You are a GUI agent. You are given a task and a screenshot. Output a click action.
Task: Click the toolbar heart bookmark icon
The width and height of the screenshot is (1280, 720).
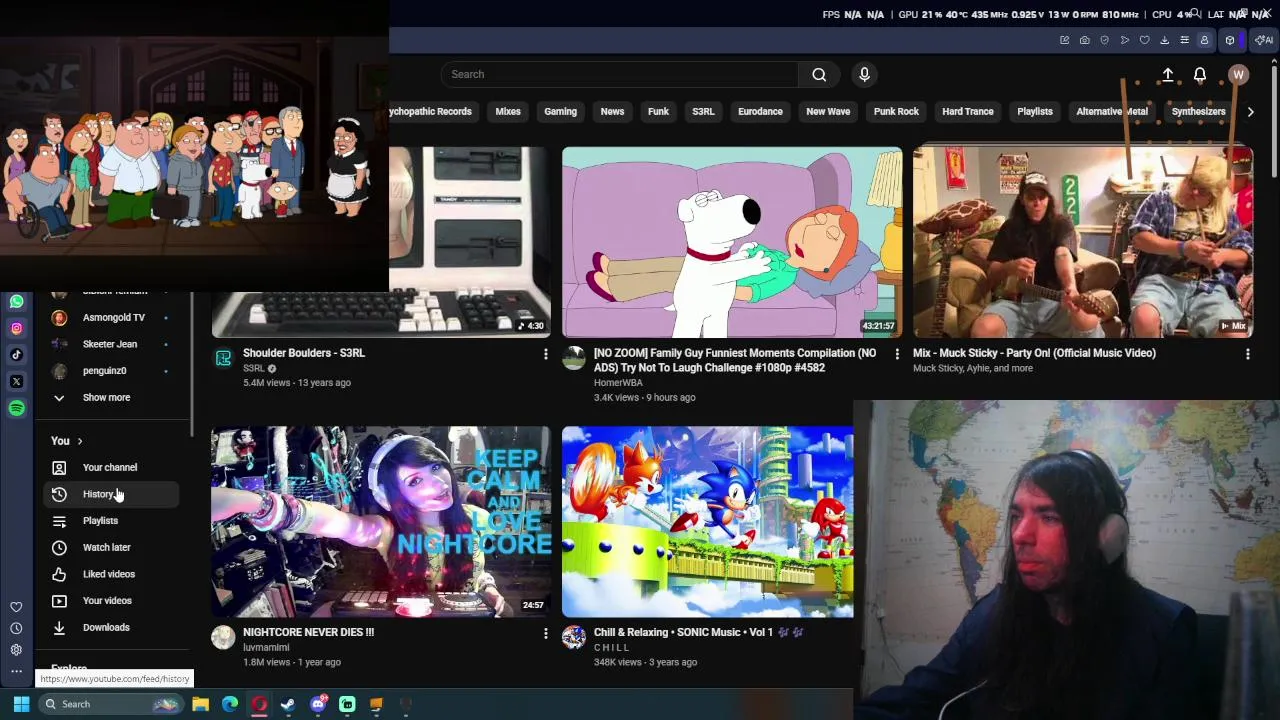pyautogui.click(x=1144, y=40)
